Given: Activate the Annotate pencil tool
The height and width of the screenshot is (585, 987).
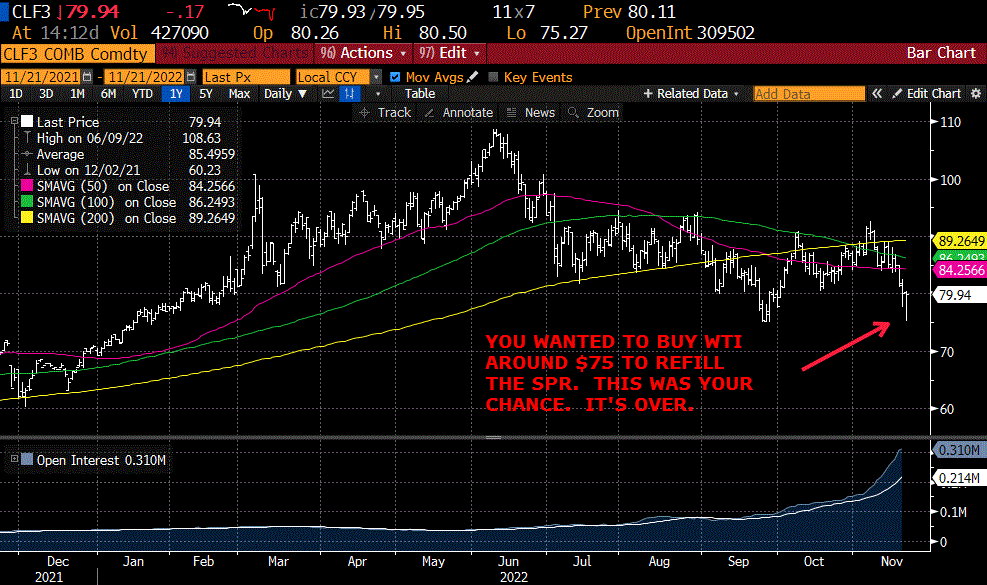Looking at the screenshot, I should click(x=459, y=113).
